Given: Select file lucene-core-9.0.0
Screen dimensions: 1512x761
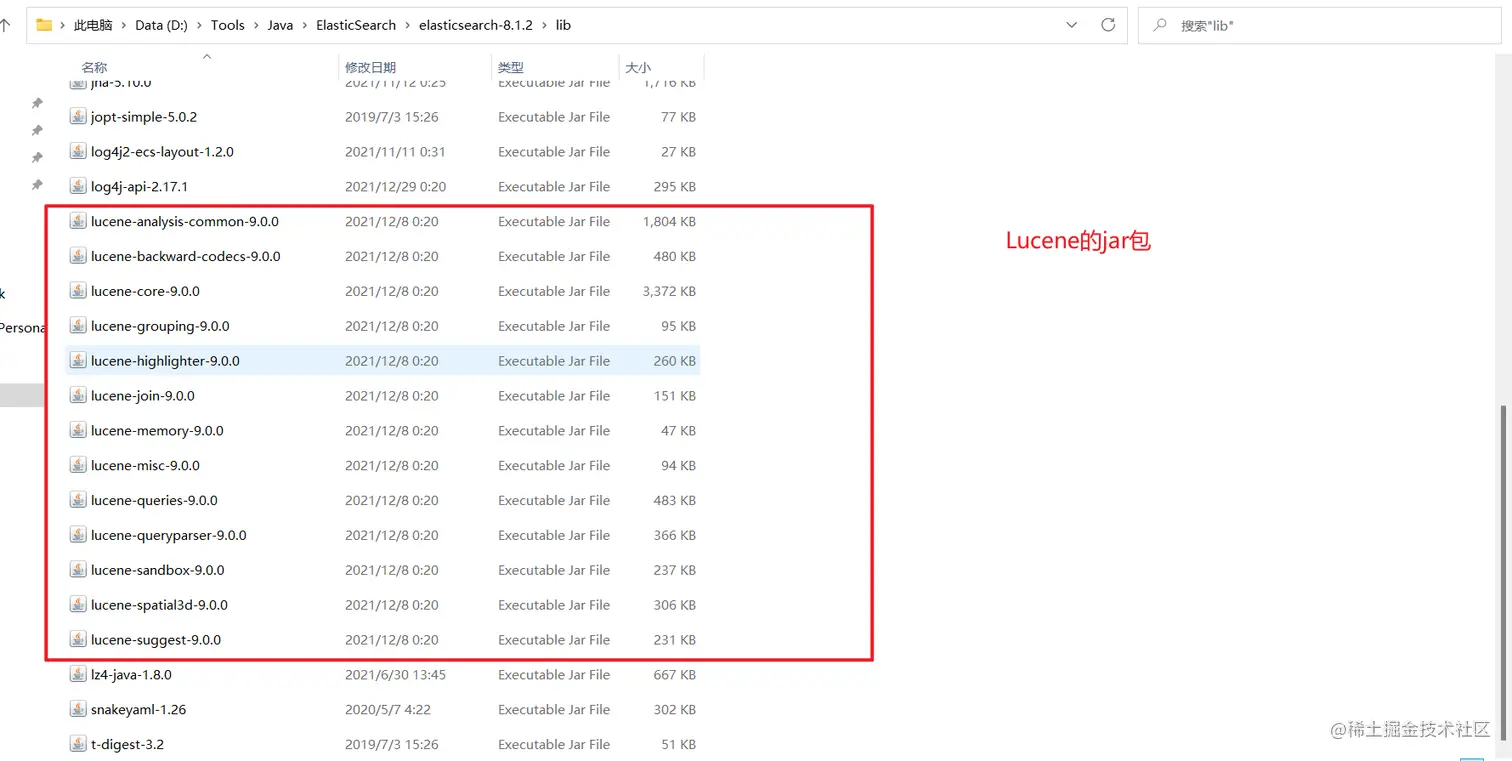Looking at the screenshot, I should coord(145,291).
